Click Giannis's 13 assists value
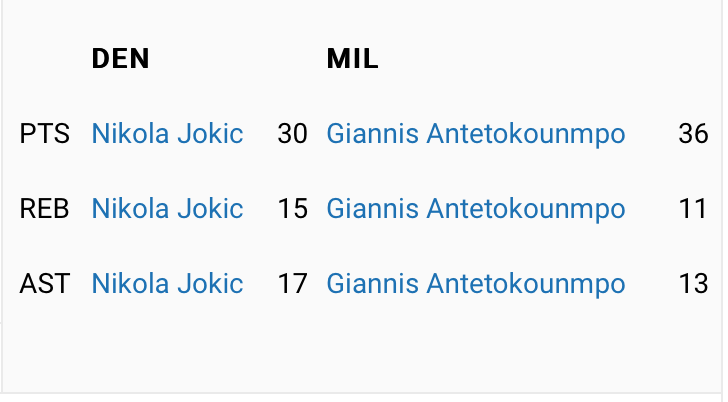The width and height of the screenshot is (728, 402). (x=693, y=283)
